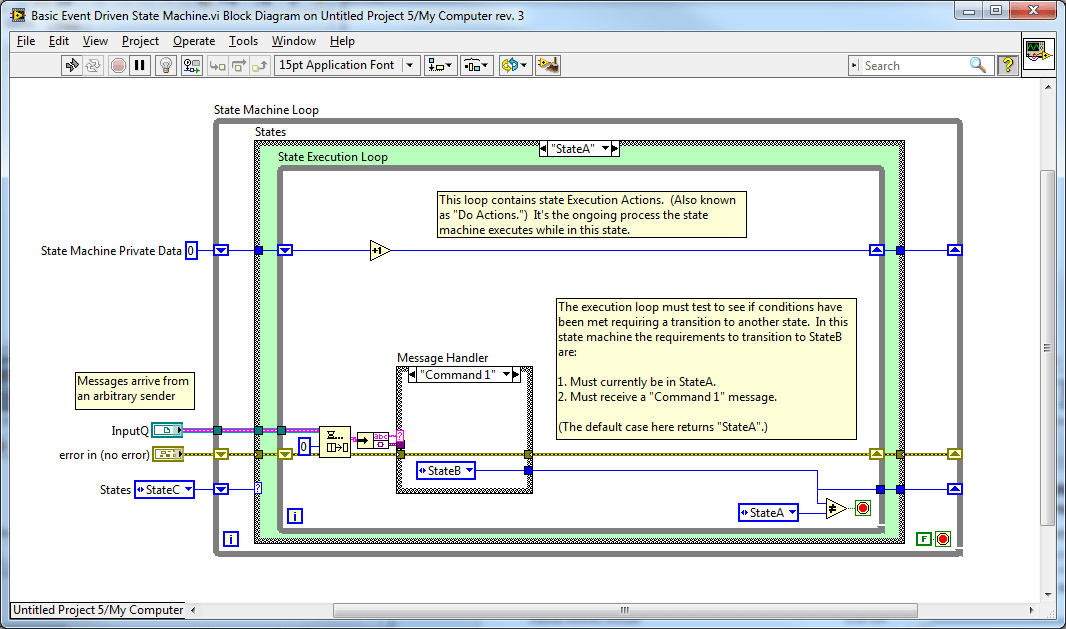Click the InputQ queue terminal
Screen dimensions: 1066x629
167,430
